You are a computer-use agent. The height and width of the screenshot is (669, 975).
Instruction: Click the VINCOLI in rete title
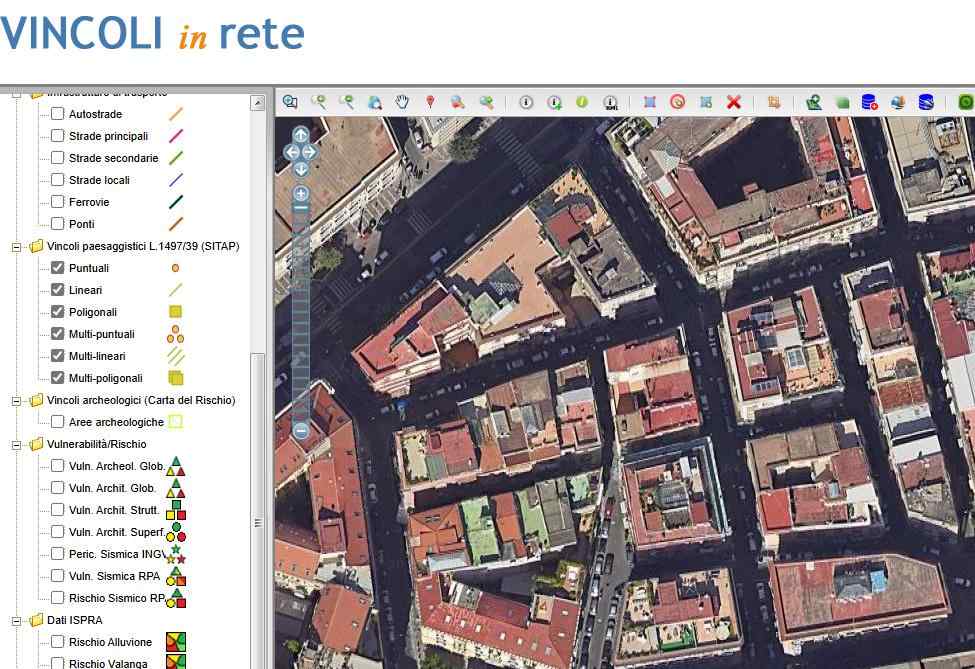152,34
